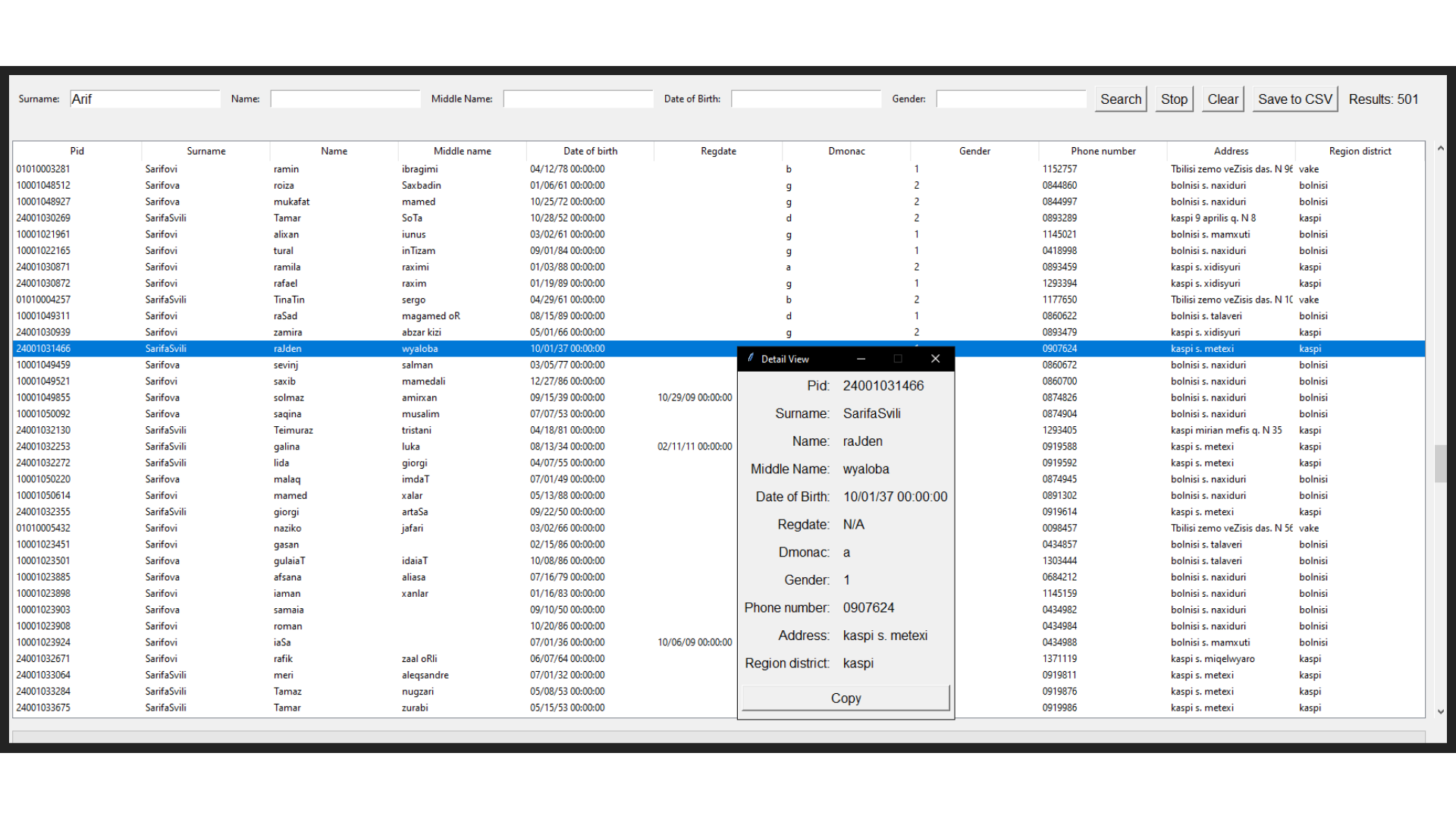Click the Dmonac column header
1456x819 pixels.
(x=847, y=151)
